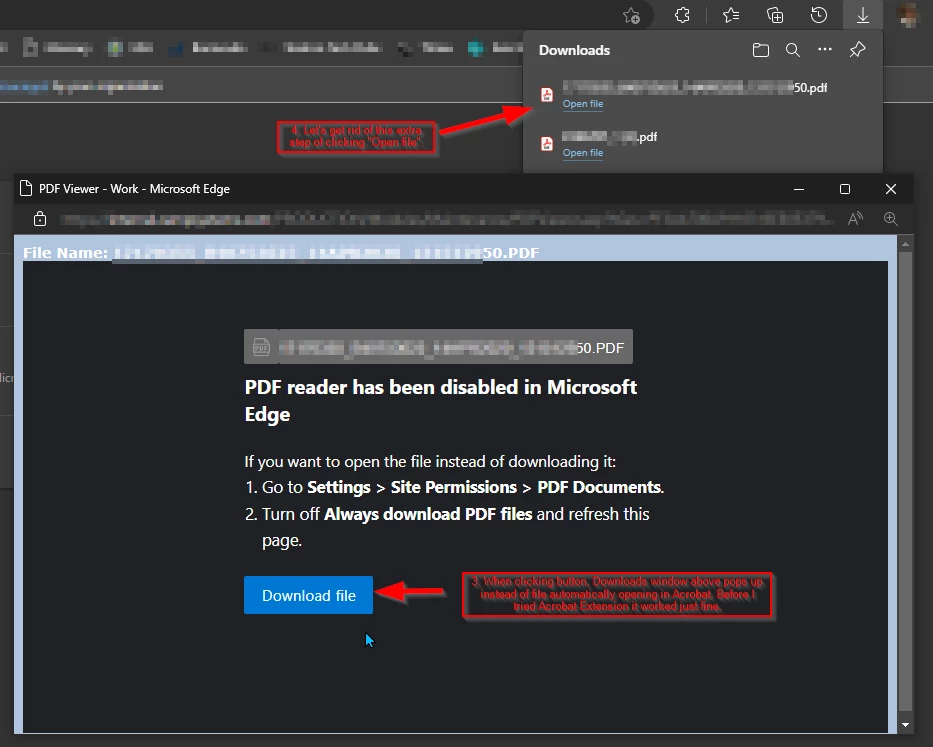Open the Favorites list icon
Image resolution: width=933 pixels, height=747 pixels.
[731, 15]
